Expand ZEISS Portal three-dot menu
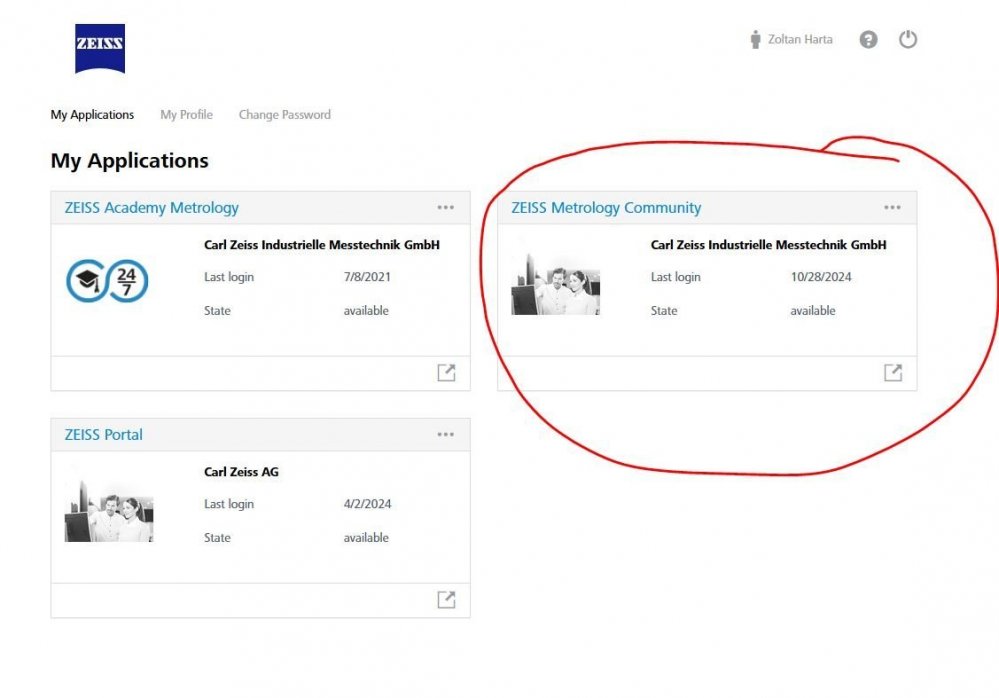 click(445, 435)
